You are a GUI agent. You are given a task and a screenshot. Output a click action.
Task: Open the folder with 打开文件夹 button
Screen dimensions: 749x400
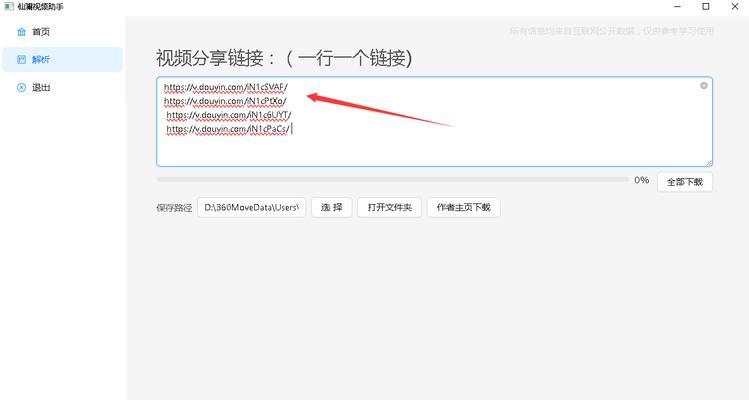pos(389,207)
